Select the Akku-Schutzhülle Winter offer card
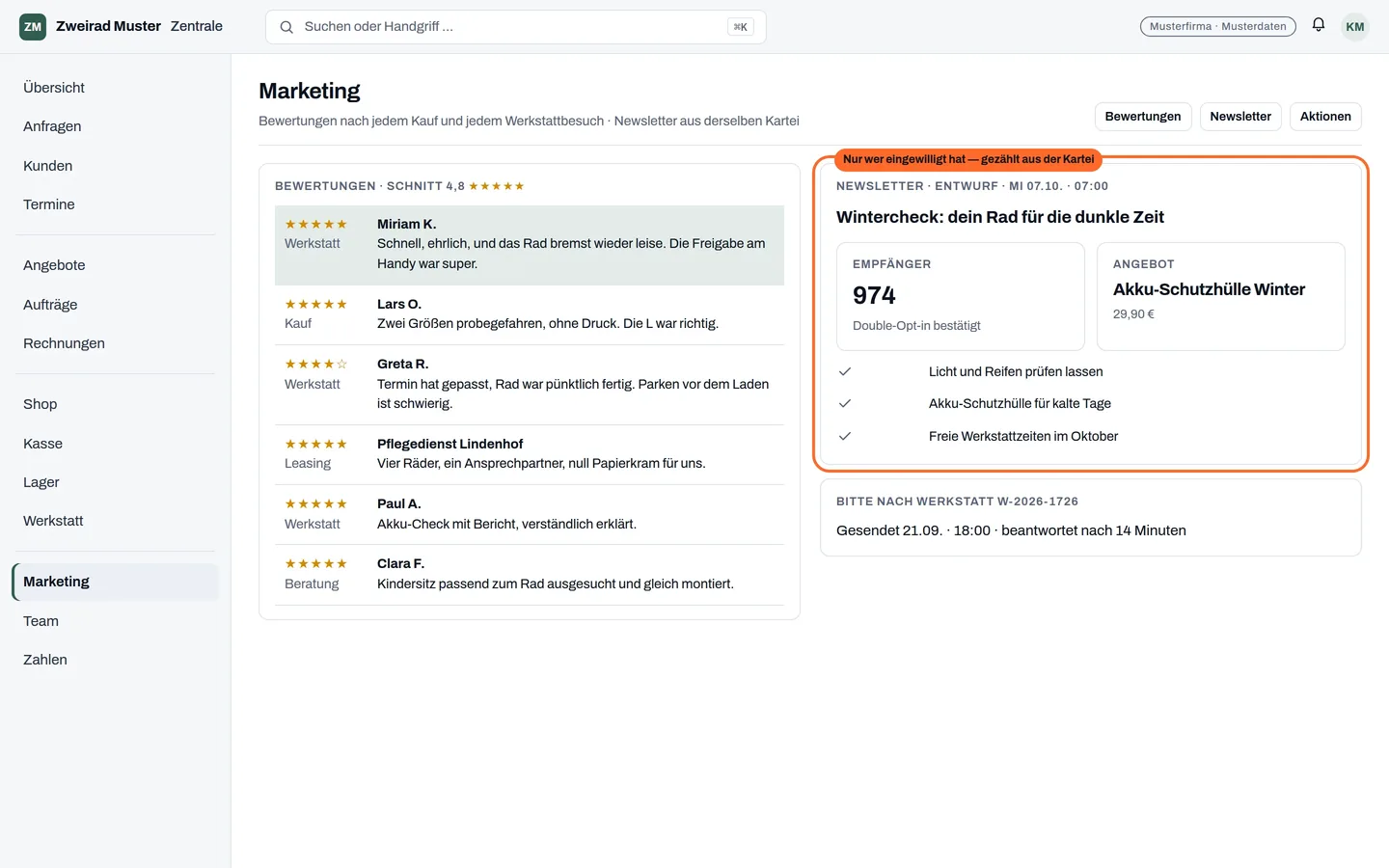This screenshot has width=1389, height=868. (1221, 296)
